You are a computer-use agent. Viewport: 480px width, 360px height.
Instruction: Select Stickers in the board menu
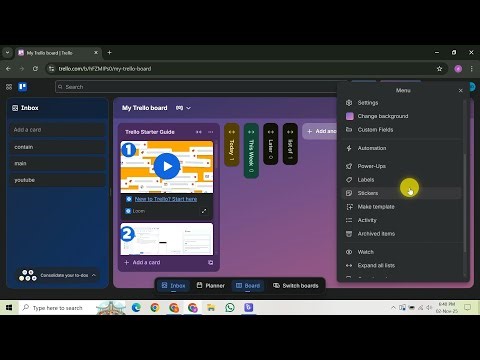coord(402,193)
